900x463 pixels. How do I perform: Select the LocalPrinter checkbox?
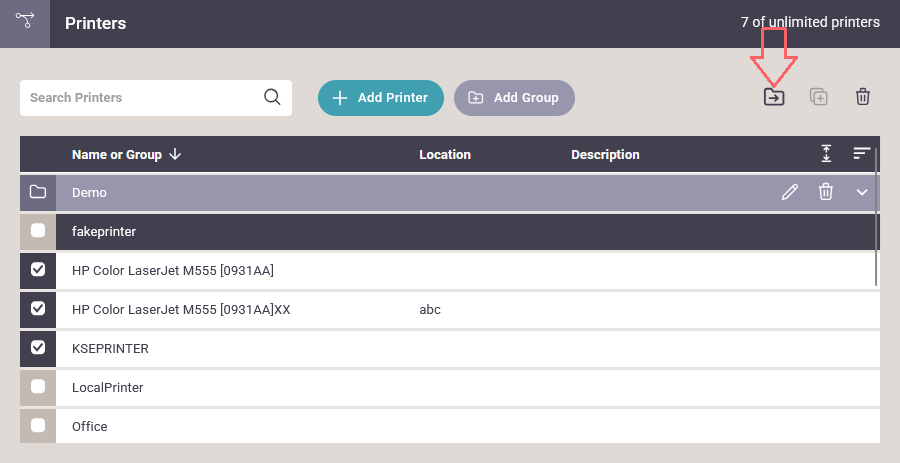[x=38, y=387]
